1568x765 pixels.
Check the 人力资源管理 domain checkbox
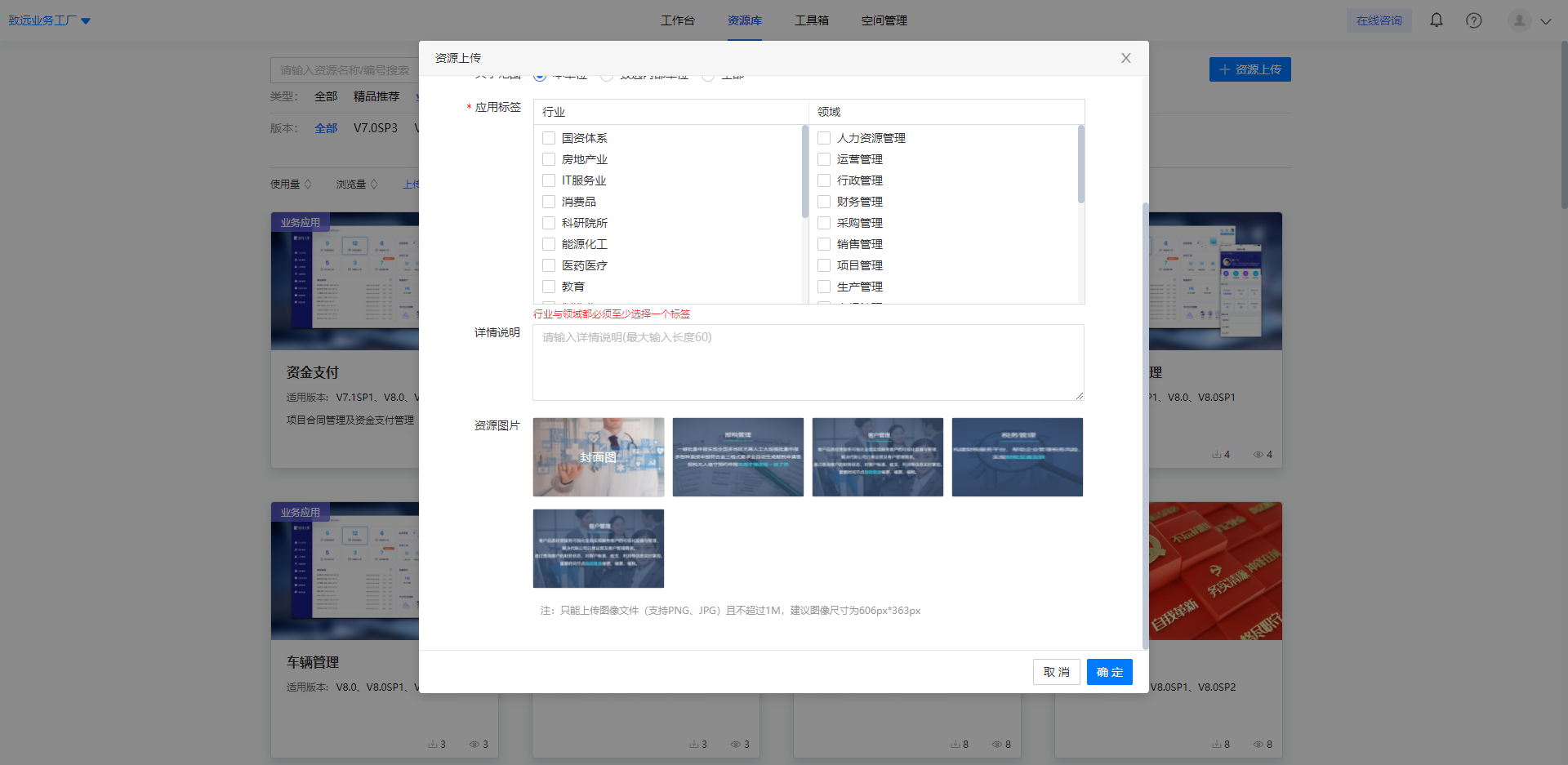point(824,138)
